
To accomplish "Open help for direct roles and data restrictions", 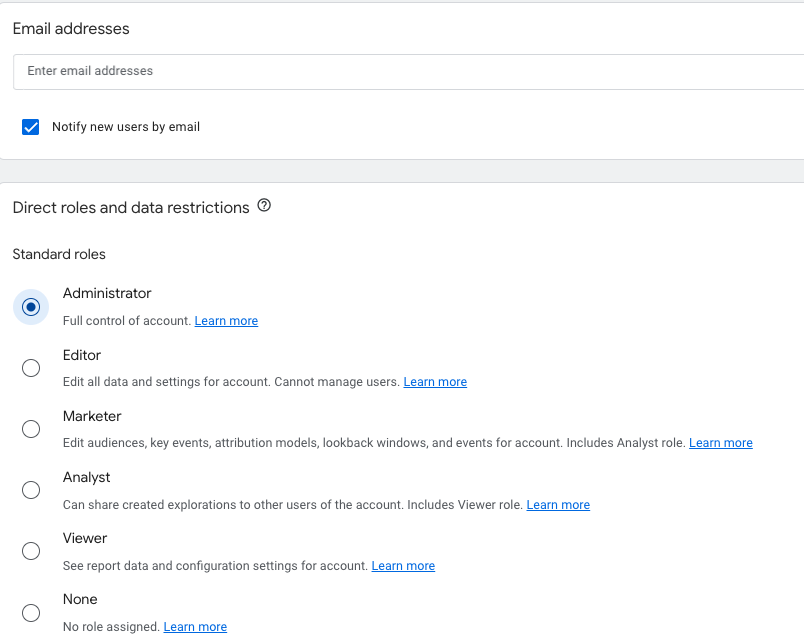I will coord(264,206).
